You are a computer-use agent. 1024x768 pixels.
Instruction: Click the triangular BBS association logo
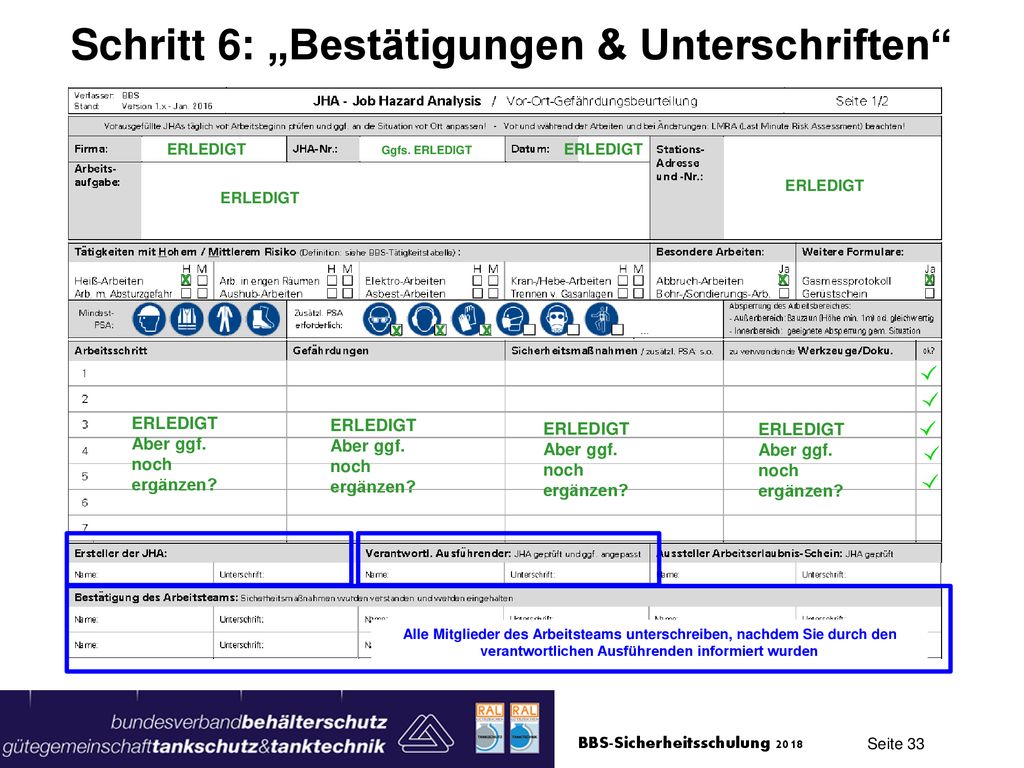point(426,733)
